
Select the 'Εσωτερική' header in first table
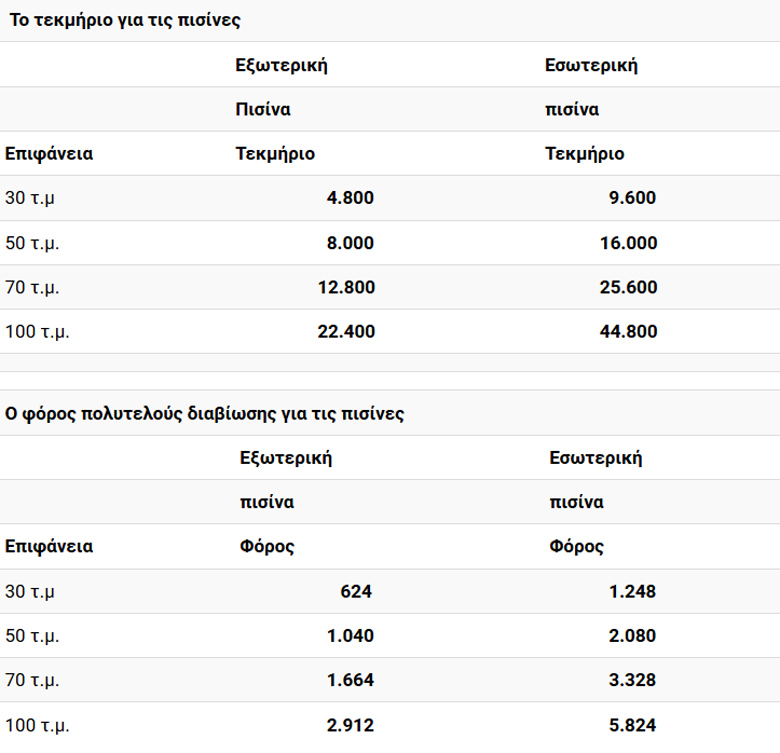[591, 65]
